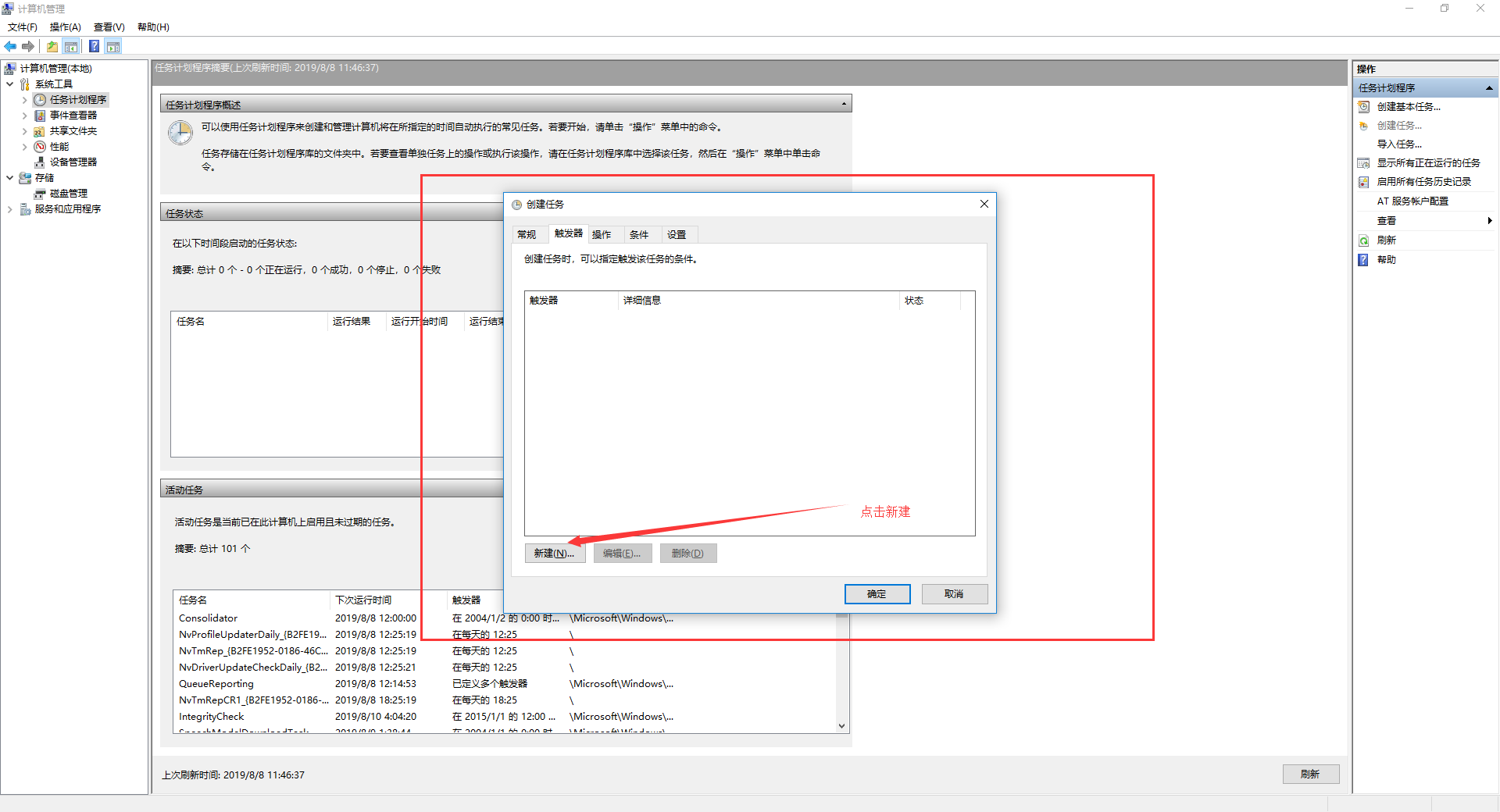
Task: Click the clock icon in 创建任务 dialog title
Action: click(516, 205)
